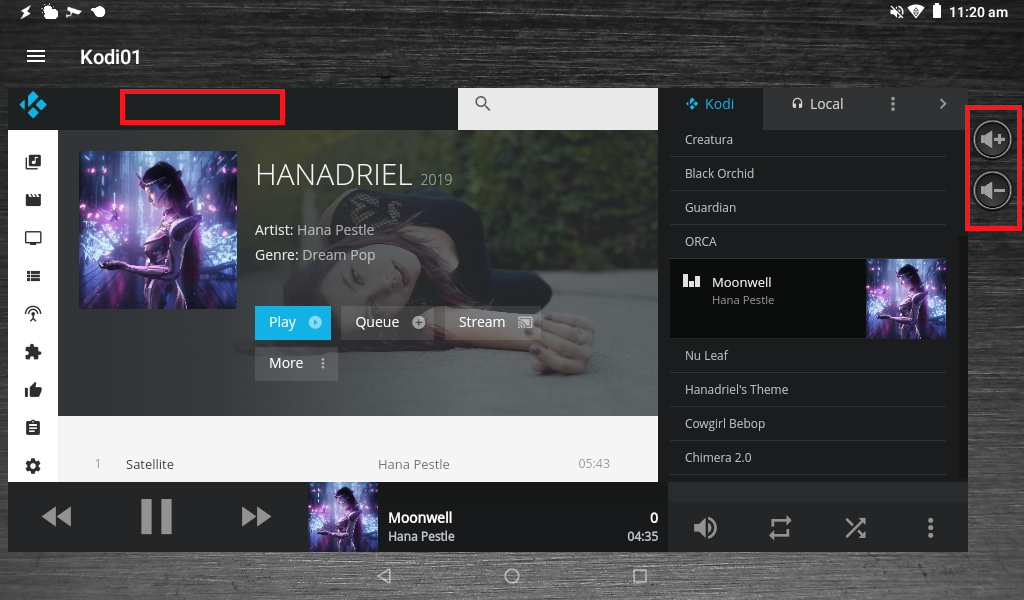Open the Add-ons puzzle icon

coord(33,353)
